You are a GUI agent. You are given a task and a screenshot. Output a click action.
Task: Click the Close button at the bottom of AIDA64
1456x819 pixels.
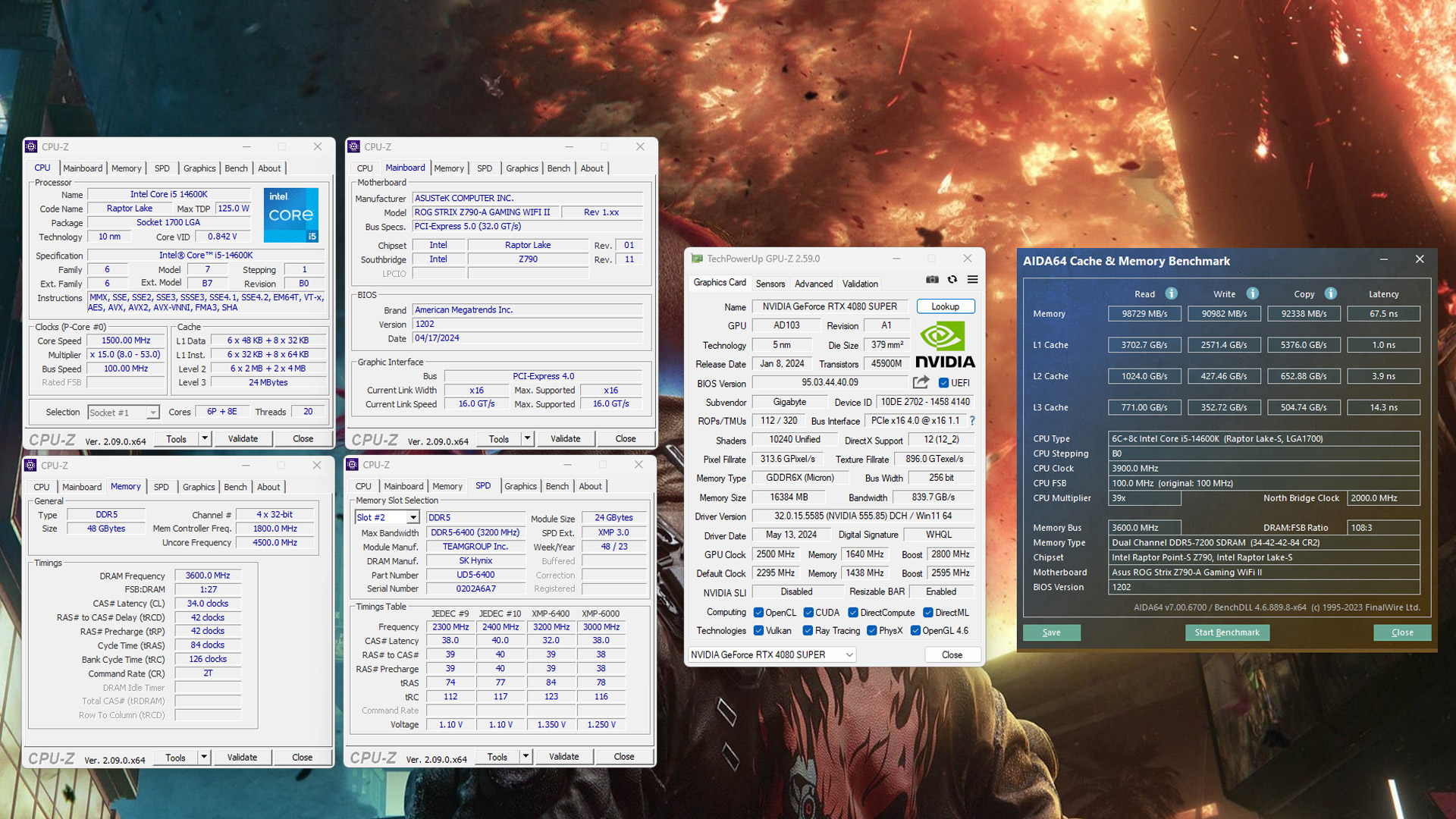coord(1401,632)
